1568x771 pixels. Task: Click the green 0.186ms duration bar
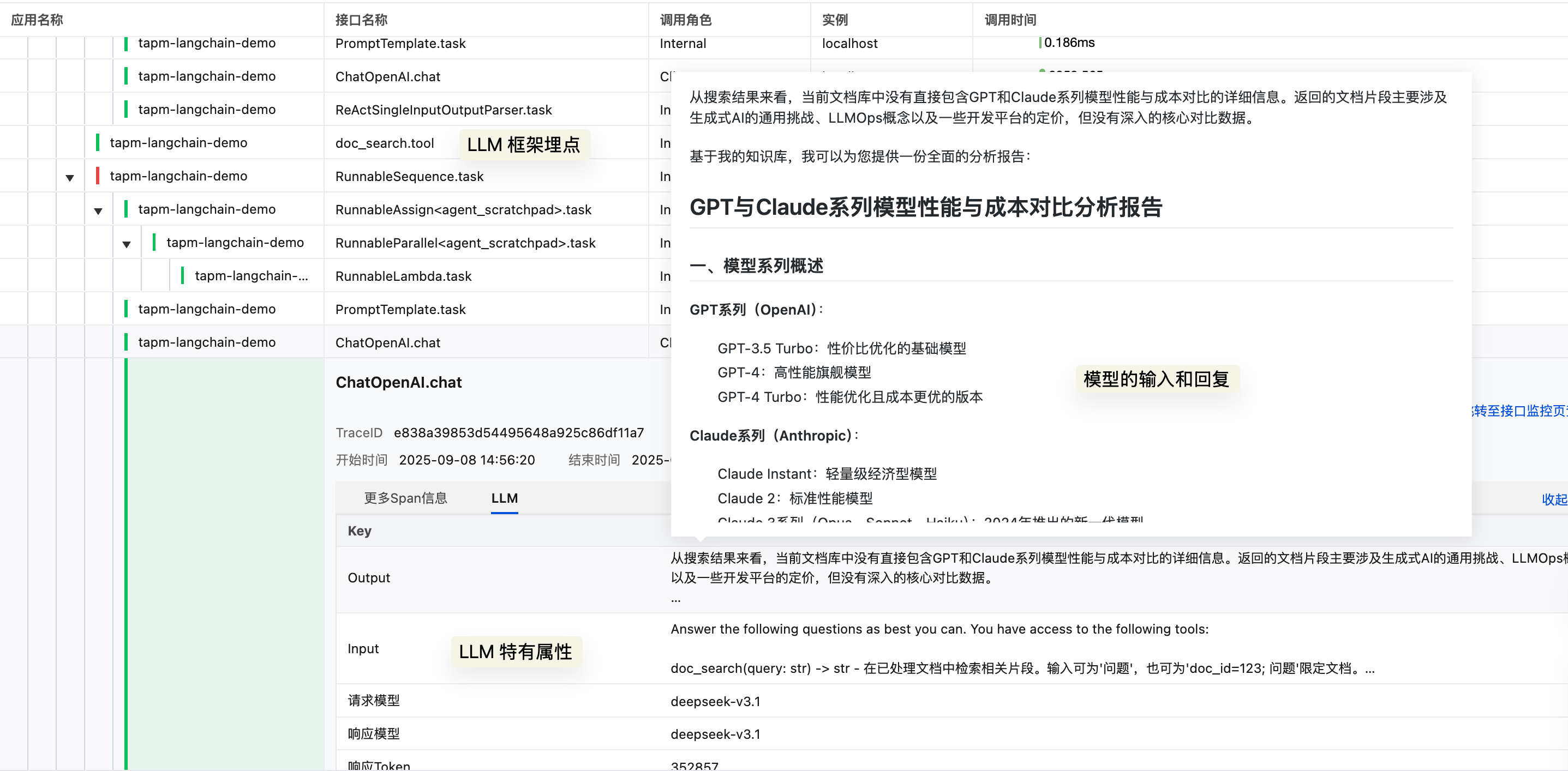(x=1040, y=43)
